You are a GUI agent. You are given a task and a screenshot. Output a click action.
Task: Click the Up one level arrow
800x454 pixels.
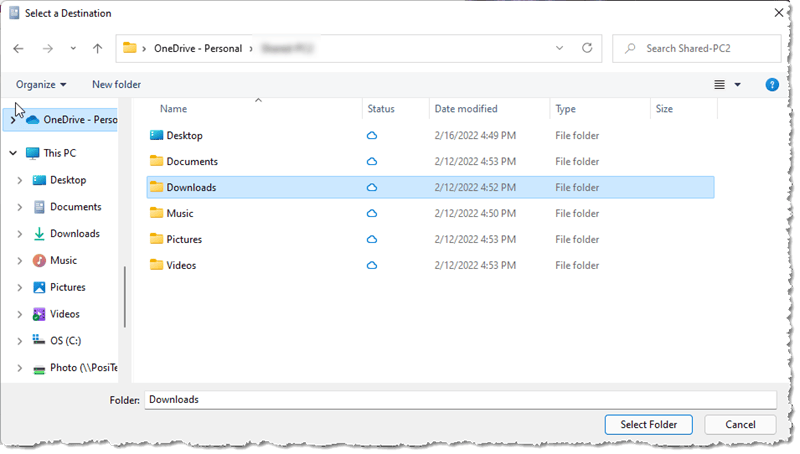[x=97, y=48]
